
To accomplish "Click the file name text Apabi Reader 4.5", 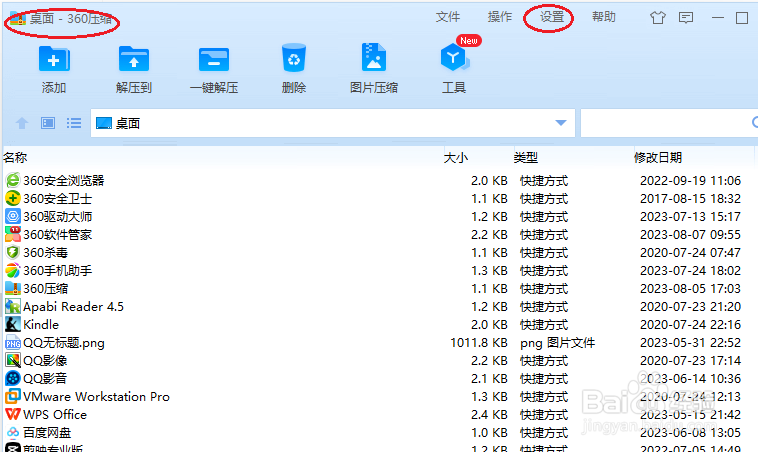I will click(73, 306).
